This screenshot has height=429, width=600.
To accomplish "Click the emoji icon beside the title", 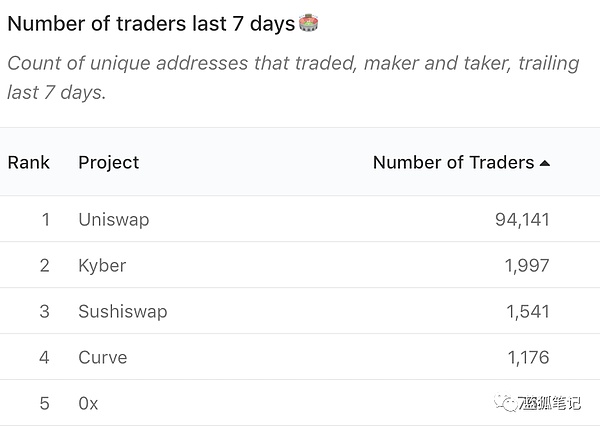I will pos(309,22).
